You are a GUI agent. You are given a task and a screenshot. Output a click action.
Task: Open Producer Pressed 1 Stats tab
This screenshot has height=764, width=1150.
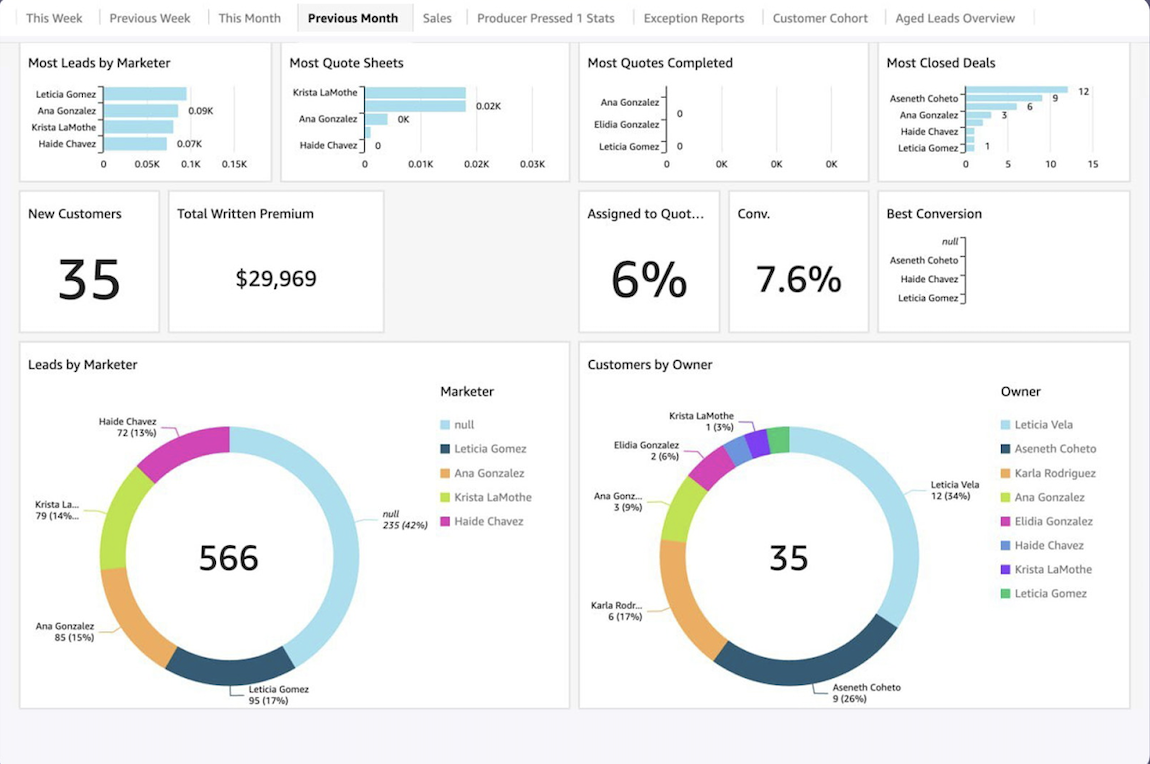click(x=546, y=18)
